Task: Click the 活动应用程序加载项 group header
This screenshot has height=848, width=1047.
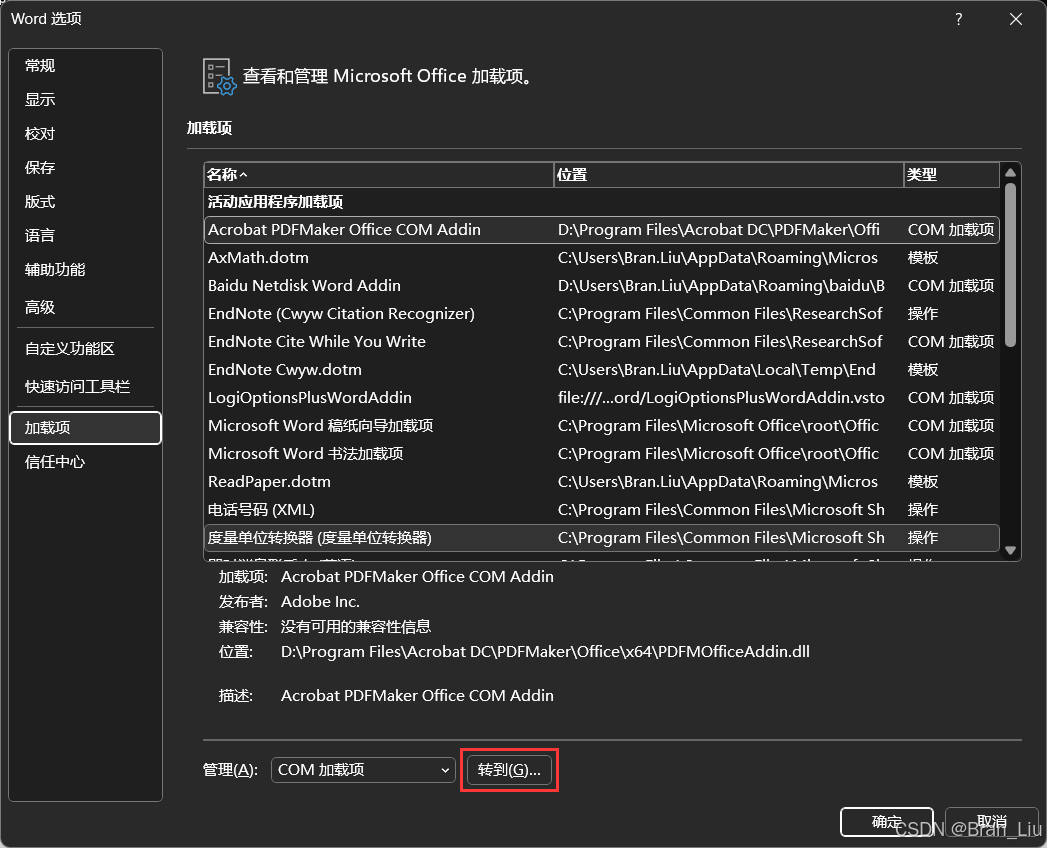Action: click(275, 202)
